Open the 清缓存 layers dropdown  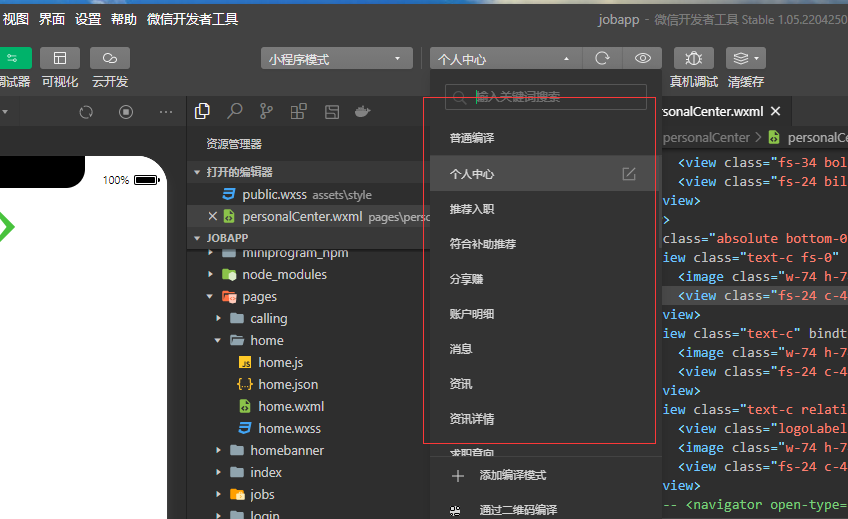pos(746,58)
